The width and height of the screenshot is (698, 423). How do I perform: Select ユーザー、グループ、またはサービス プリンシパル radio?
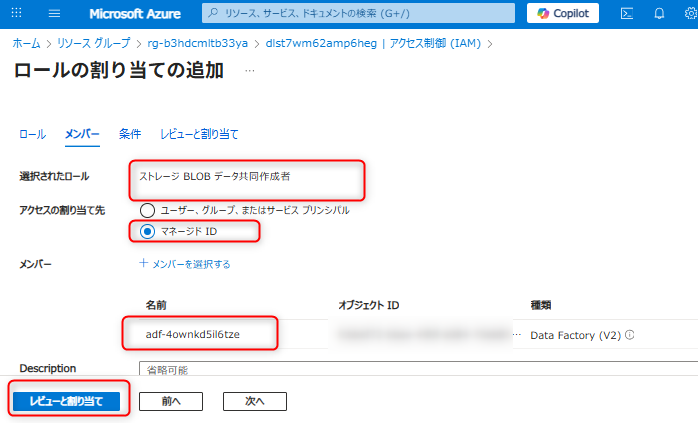pos(147,210)
